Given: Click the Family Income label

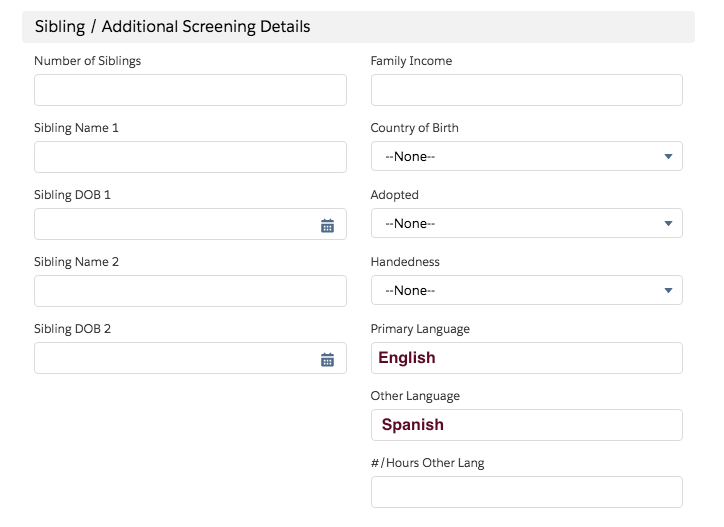Looking at the screenshot, I should coord(411,61).
